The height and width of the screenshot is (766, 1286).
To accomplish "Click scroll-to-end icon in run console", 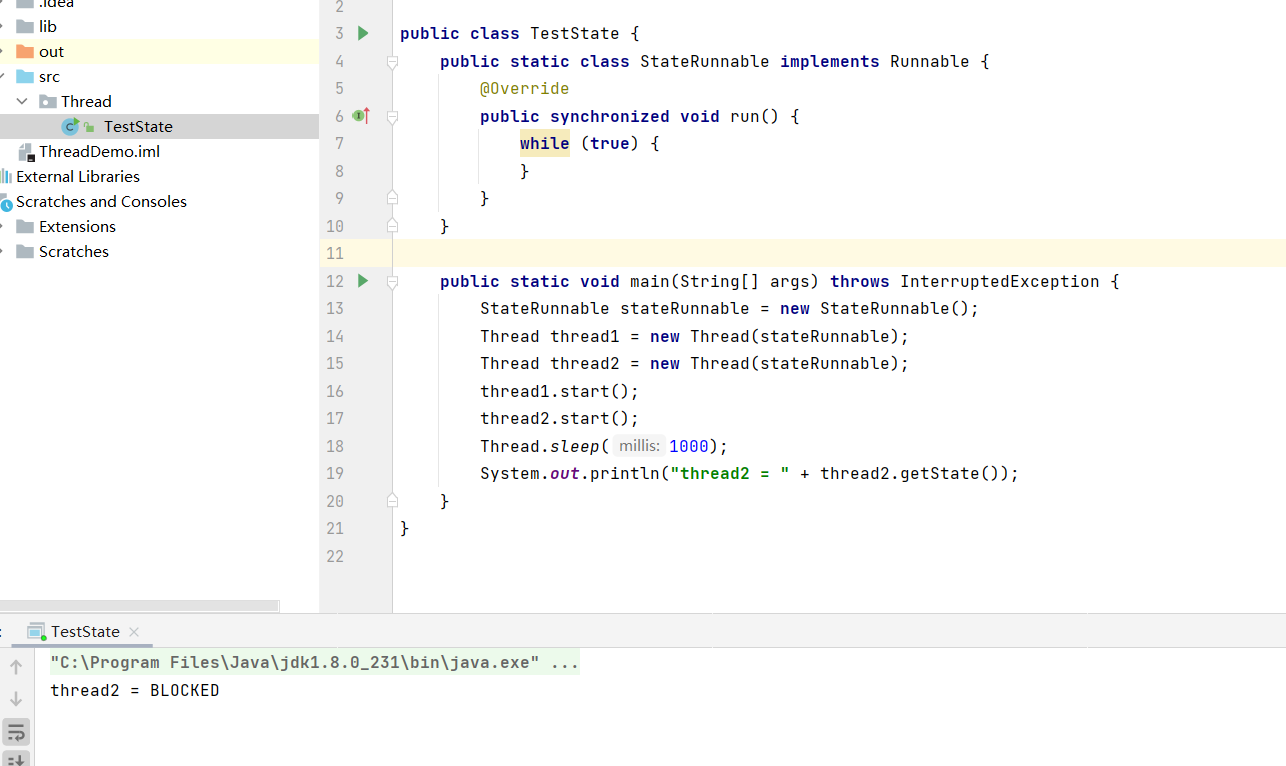I will (x=16, y=760).
